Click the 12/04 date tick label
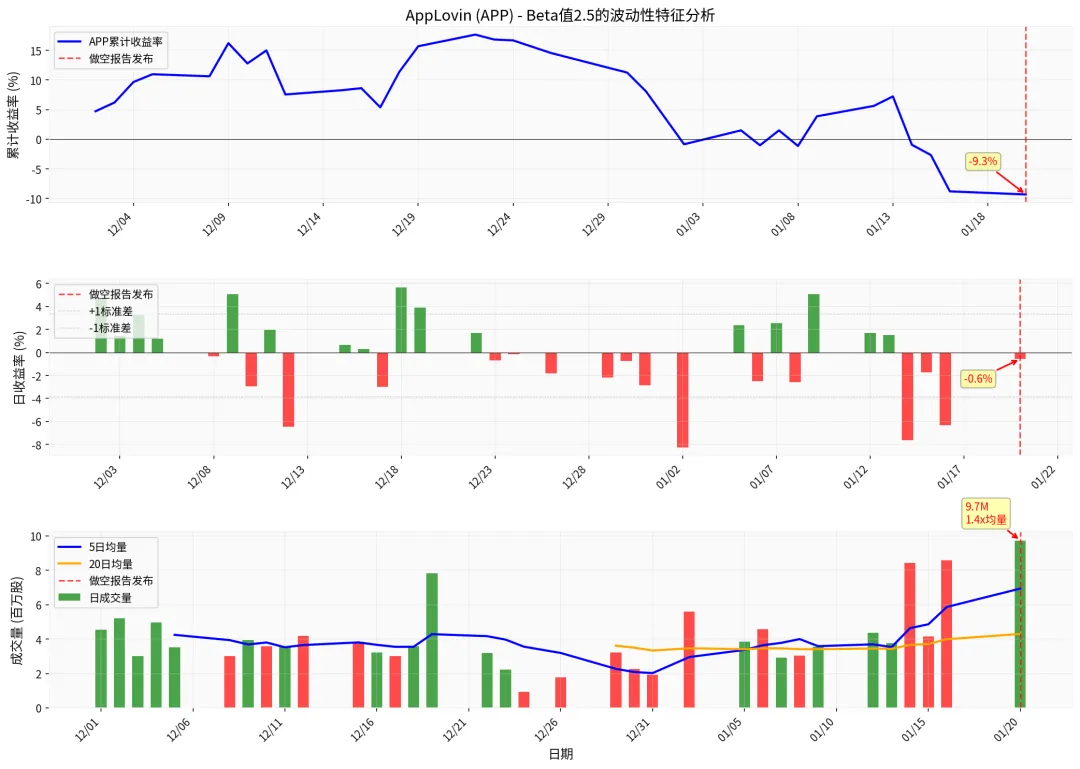This screenshot has height=769, width=1080. coord(119,225)
